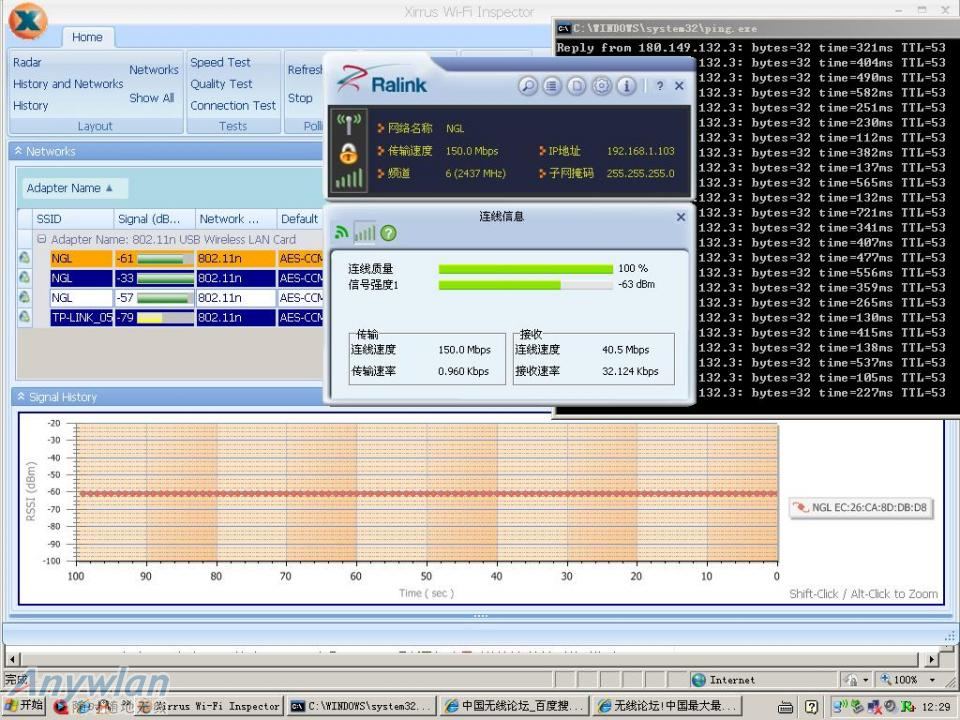Image resolution: width=960 pixels, height=720 pixels.
Task: Click the legend marker for NGL EC:26:CA:8D:DB:D8
Action: pos(800,507)
